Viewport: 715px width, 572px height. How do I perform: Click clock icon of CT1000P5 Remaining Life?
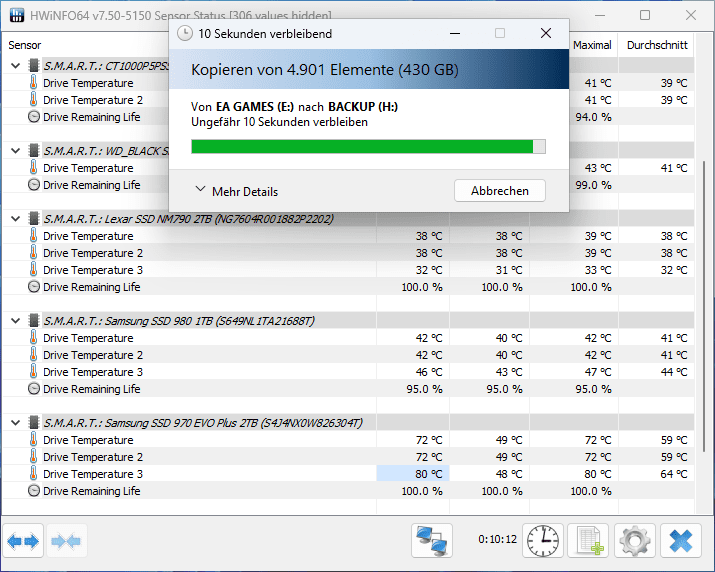(x=34, y=117)
